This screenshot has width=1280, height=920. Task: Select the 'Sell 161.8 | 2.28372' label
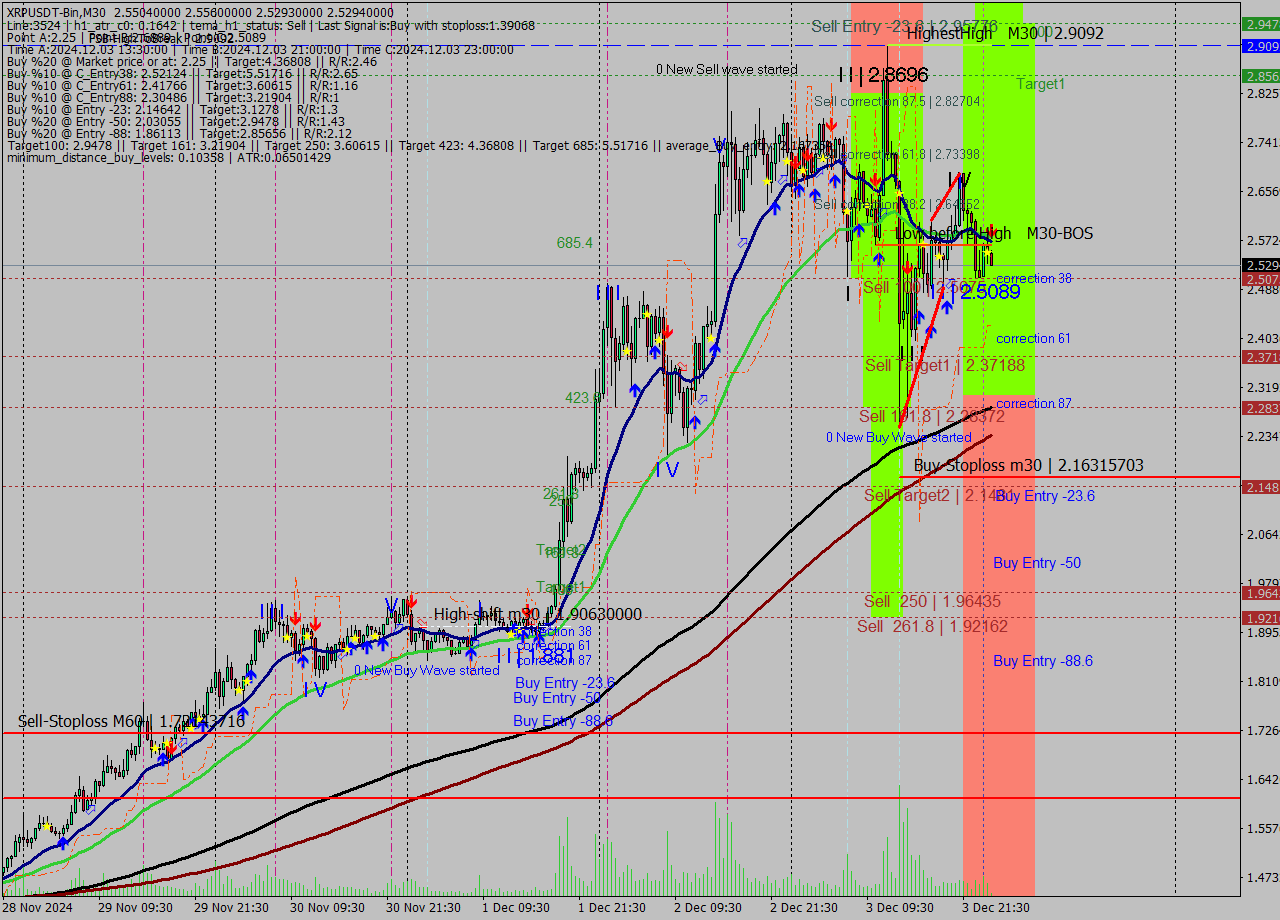click(932, 416)
